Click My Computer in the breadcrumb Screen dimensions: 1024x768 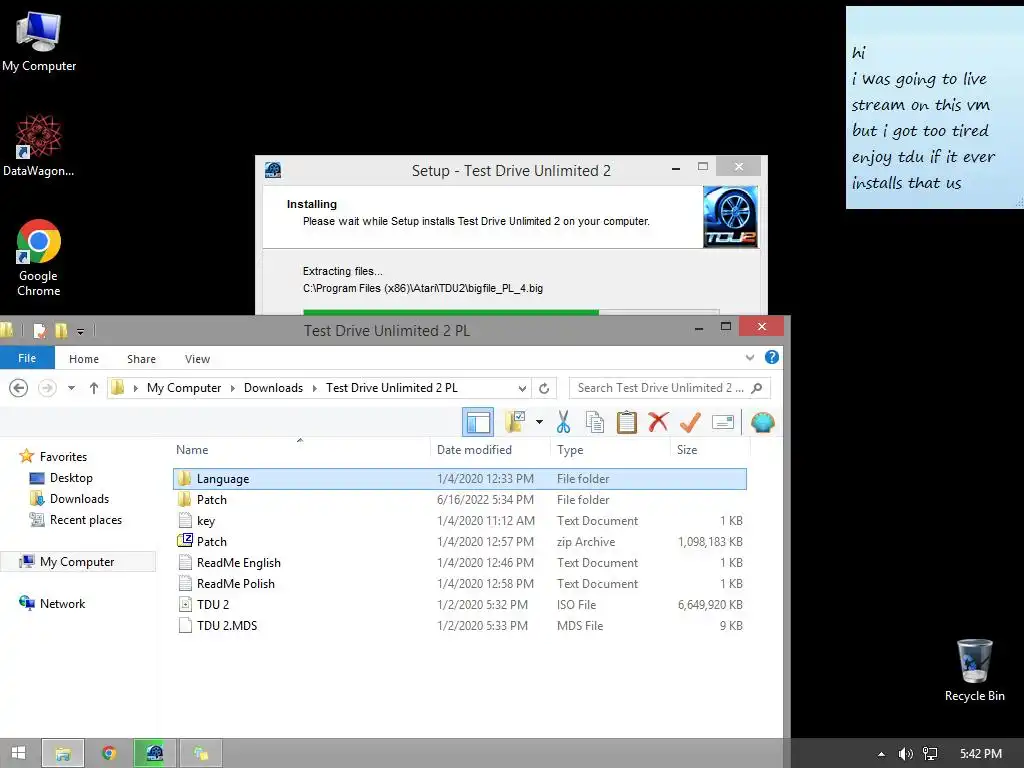tap(184, 388)
